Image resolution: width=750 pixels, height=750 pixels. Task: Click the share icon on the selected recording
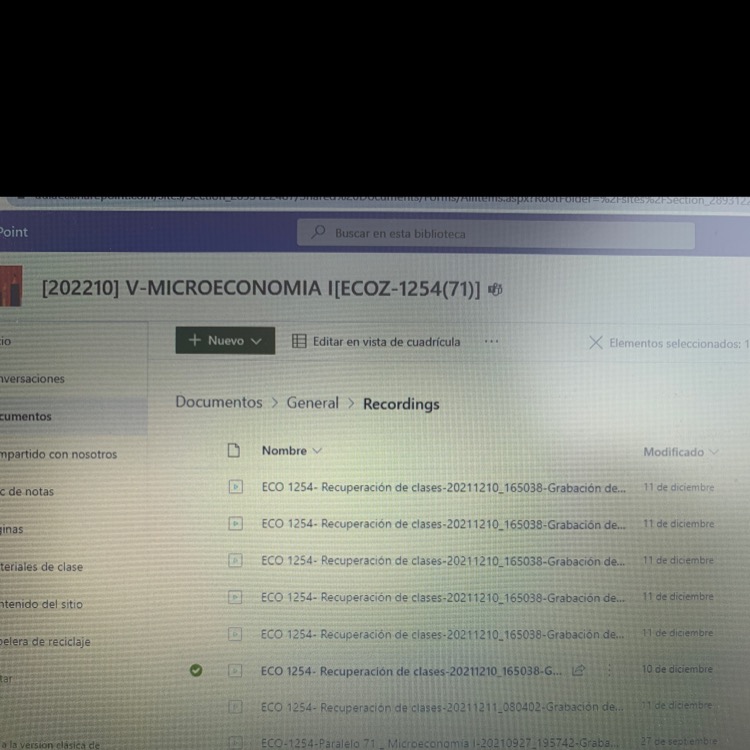pos(578,670)
